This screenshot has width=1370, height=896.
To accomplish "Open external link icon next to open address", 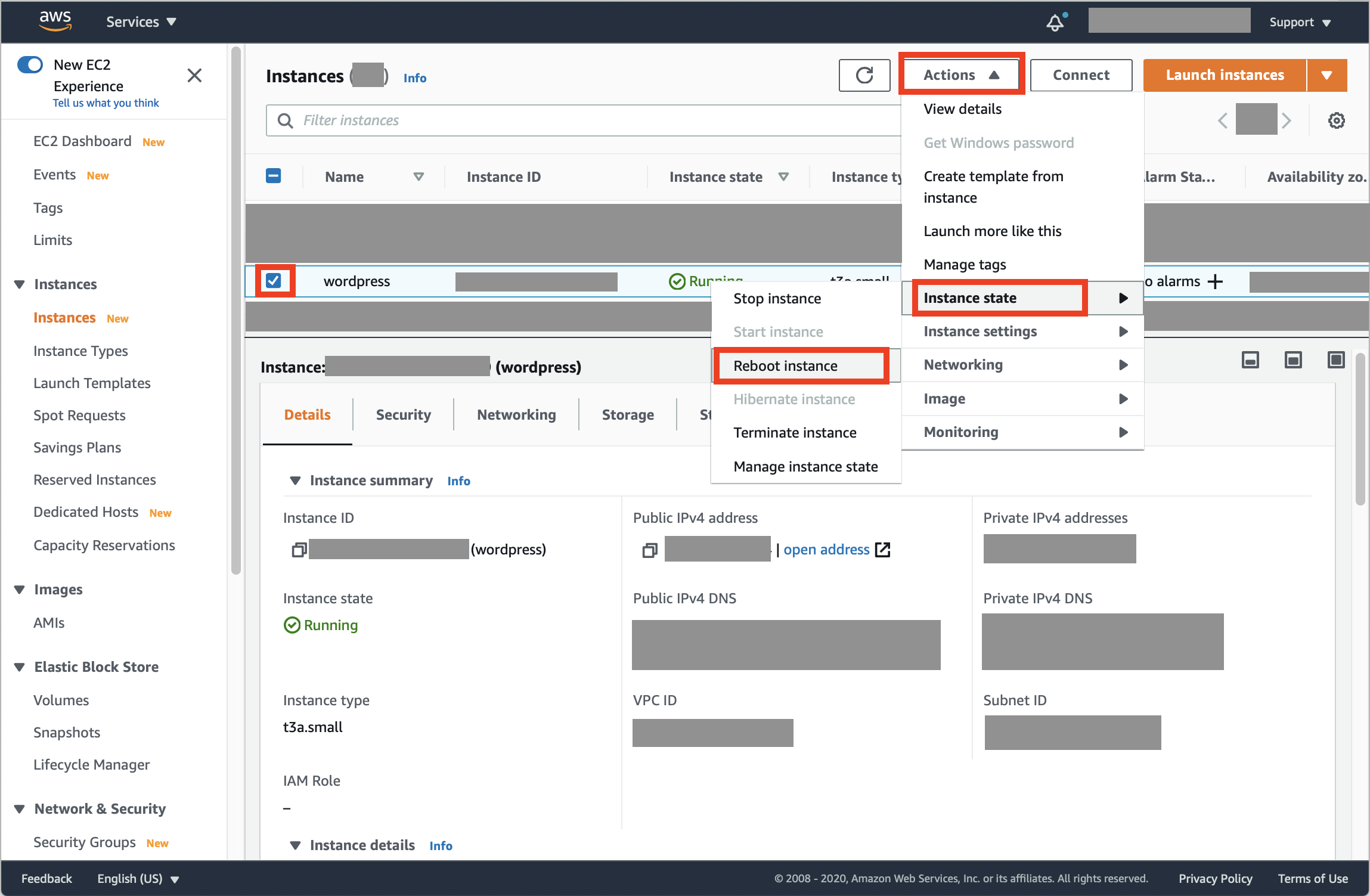I will click(882, 550).
